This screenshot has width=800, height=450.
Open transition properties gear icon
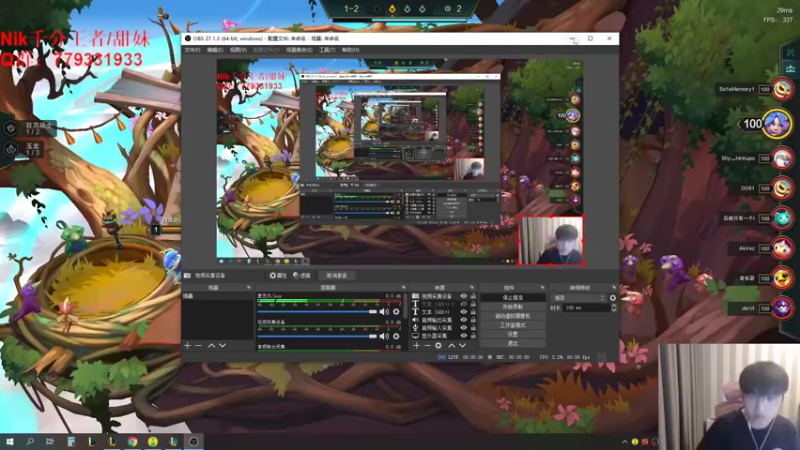(613, 298)
